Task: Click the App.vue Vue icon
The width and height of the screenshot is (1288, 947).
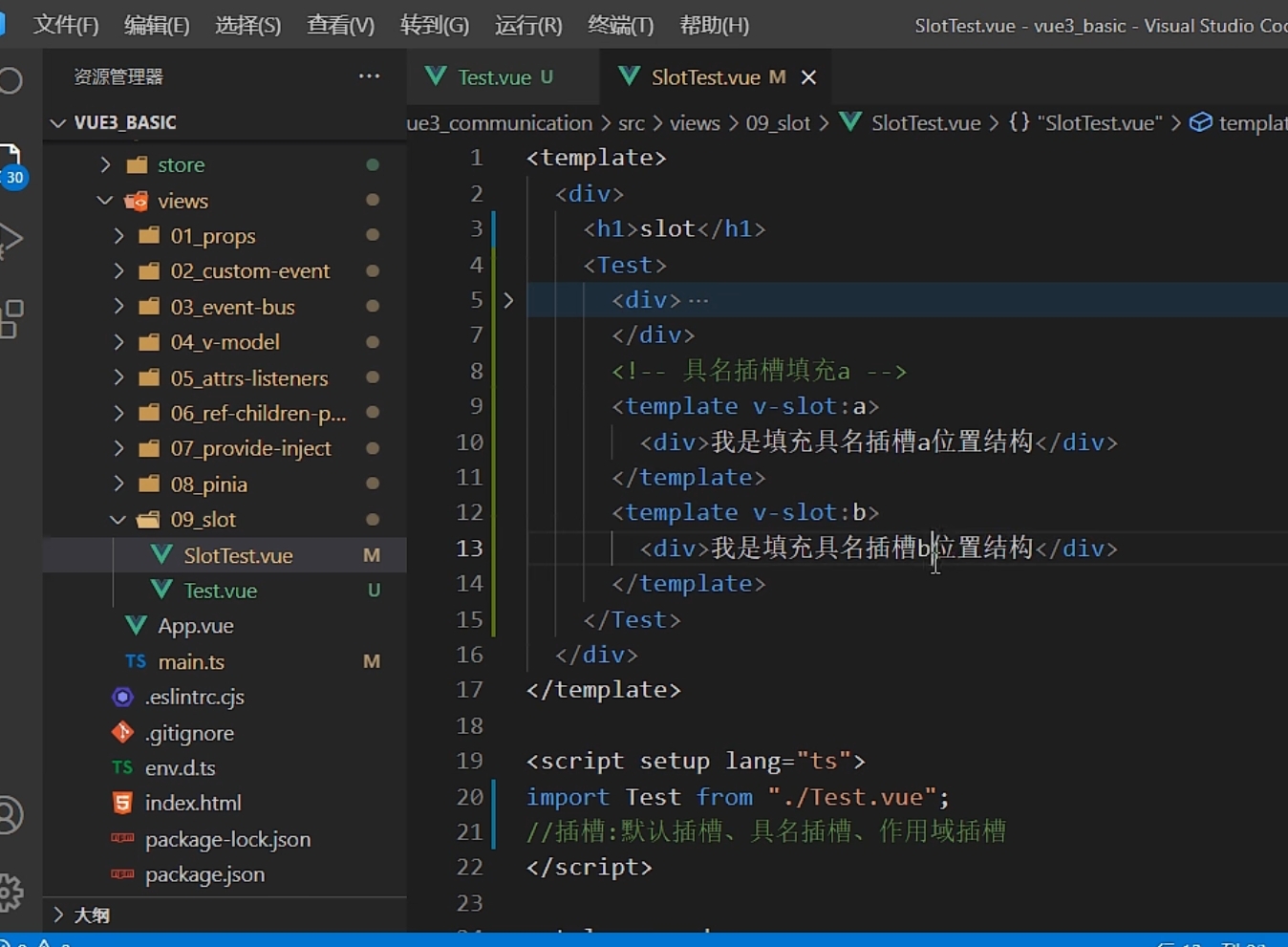Action: [x=136, y=626]
